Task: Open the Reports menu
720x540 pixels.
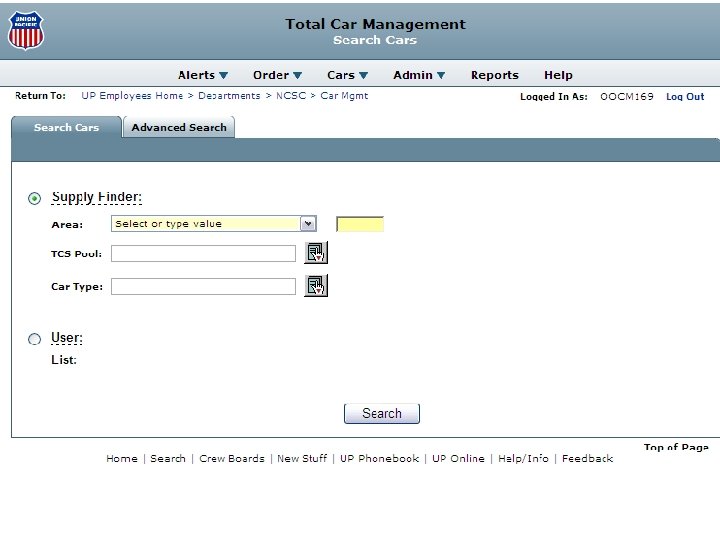Action: point(495,75)
